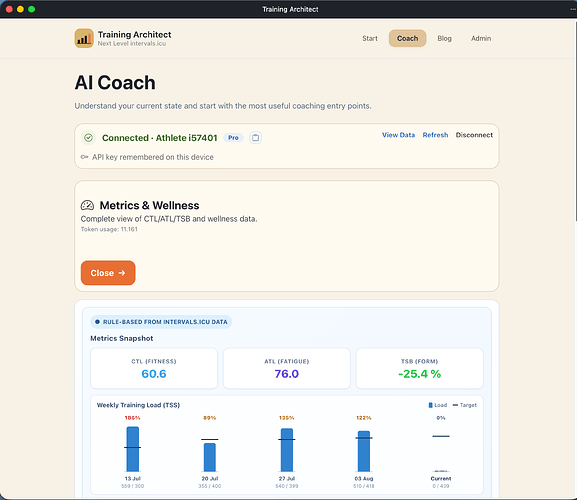Click the Load legend marker in chart
This screenshot has width=577, height=500.
click(x=431, y=405)
